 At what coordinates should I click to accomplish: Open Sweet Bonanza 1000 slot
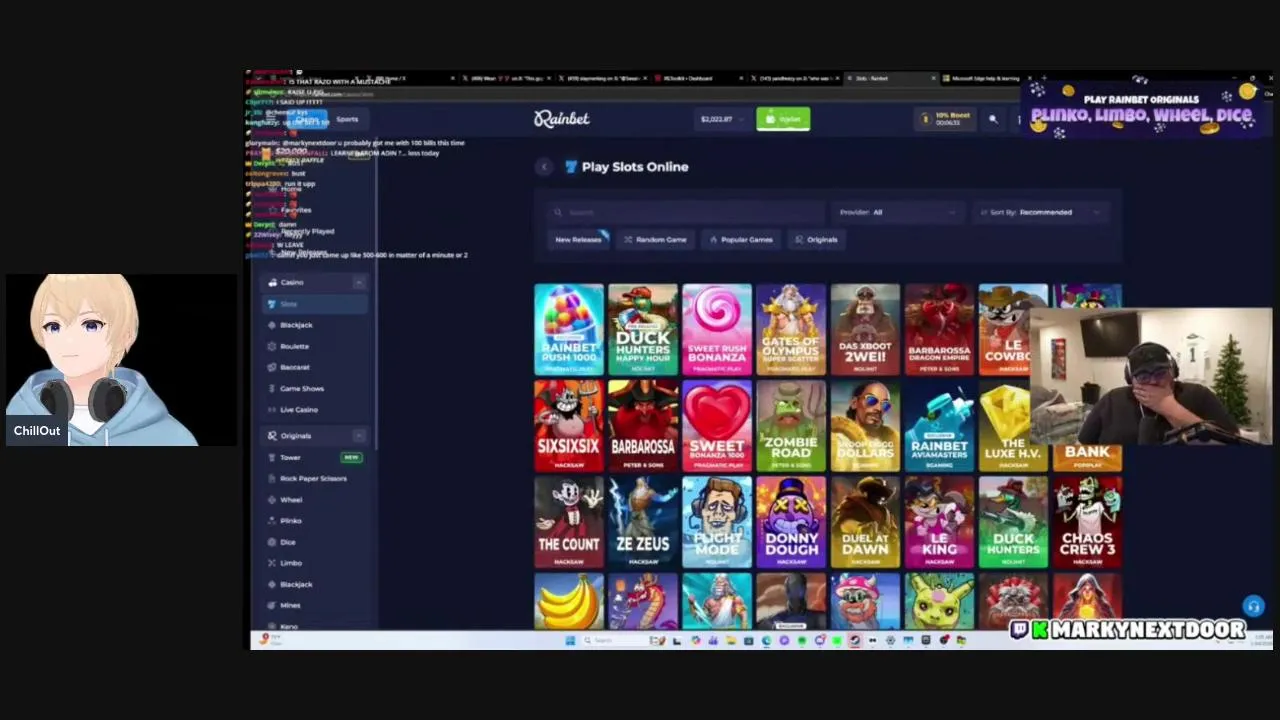click(717, 426)
